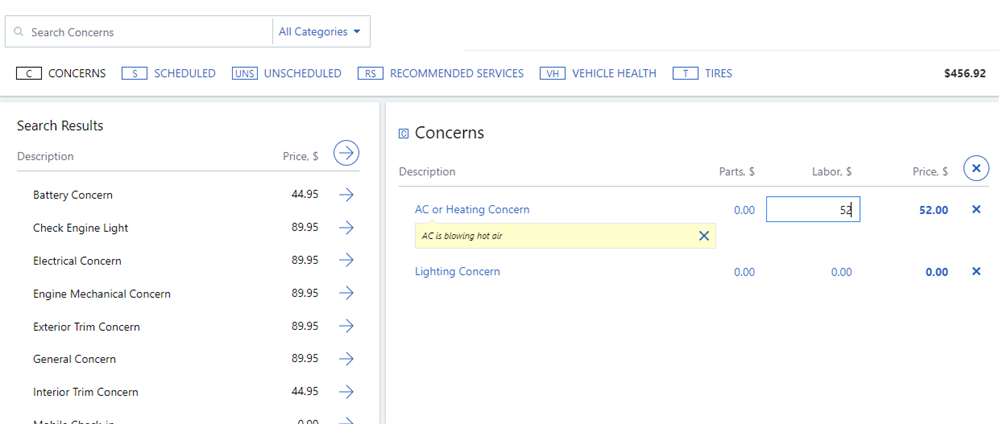Open the Lighting Concern link
This screenshot has height=424, width=999.
point(457,272)
